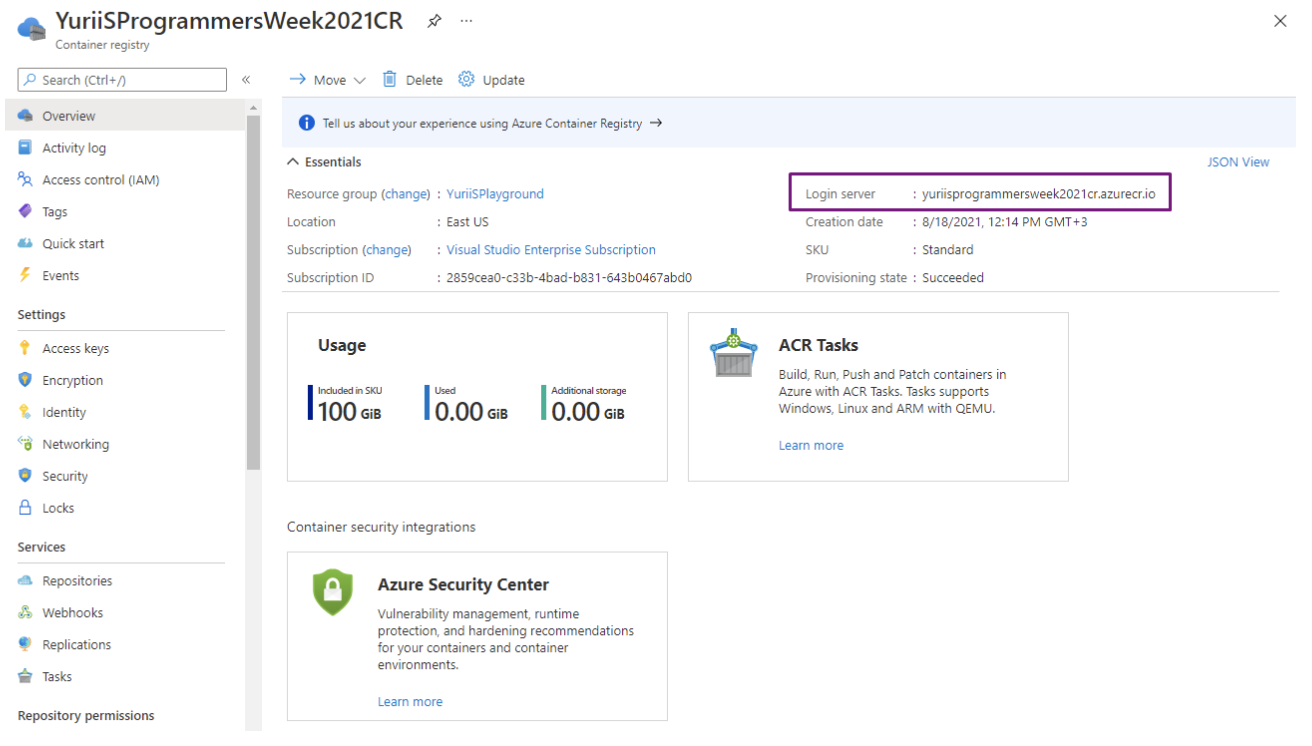Click the Access keys key icon
This screenshot has height=746, width=1312.
pyautogui.click(x=25, y=348)
